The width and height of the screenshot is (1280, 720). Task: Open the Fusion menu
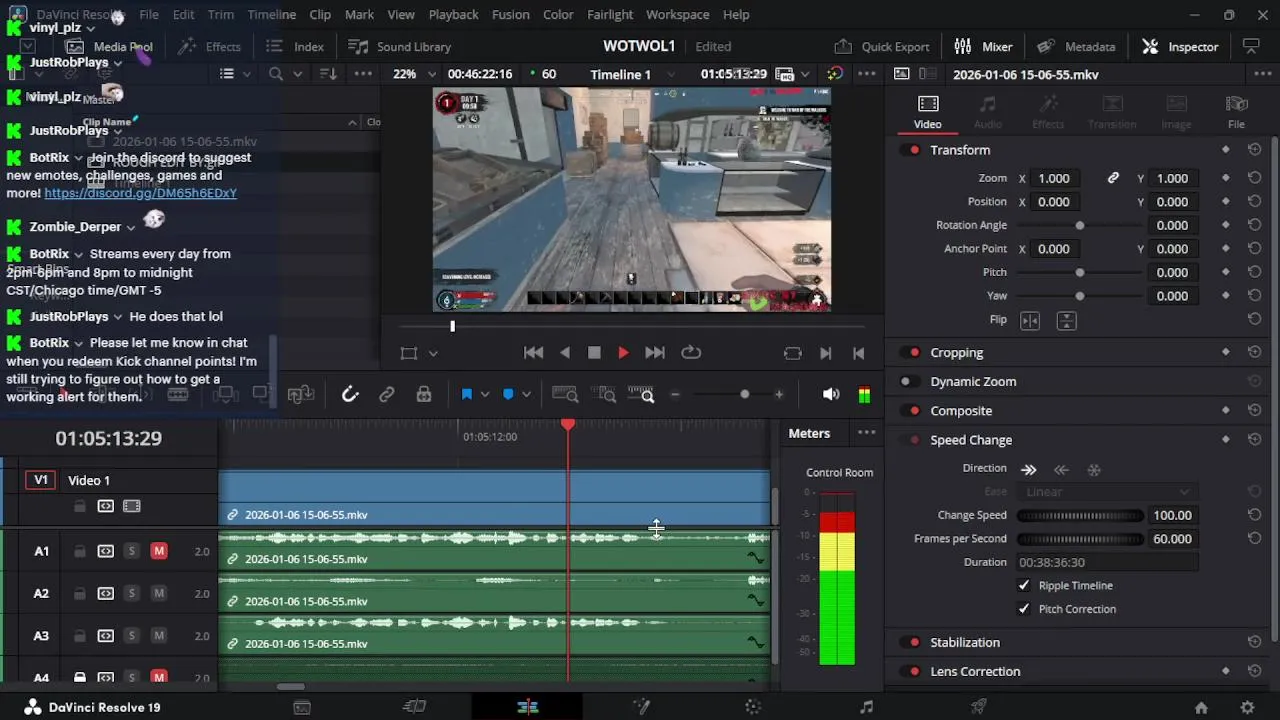click(510, 15)
